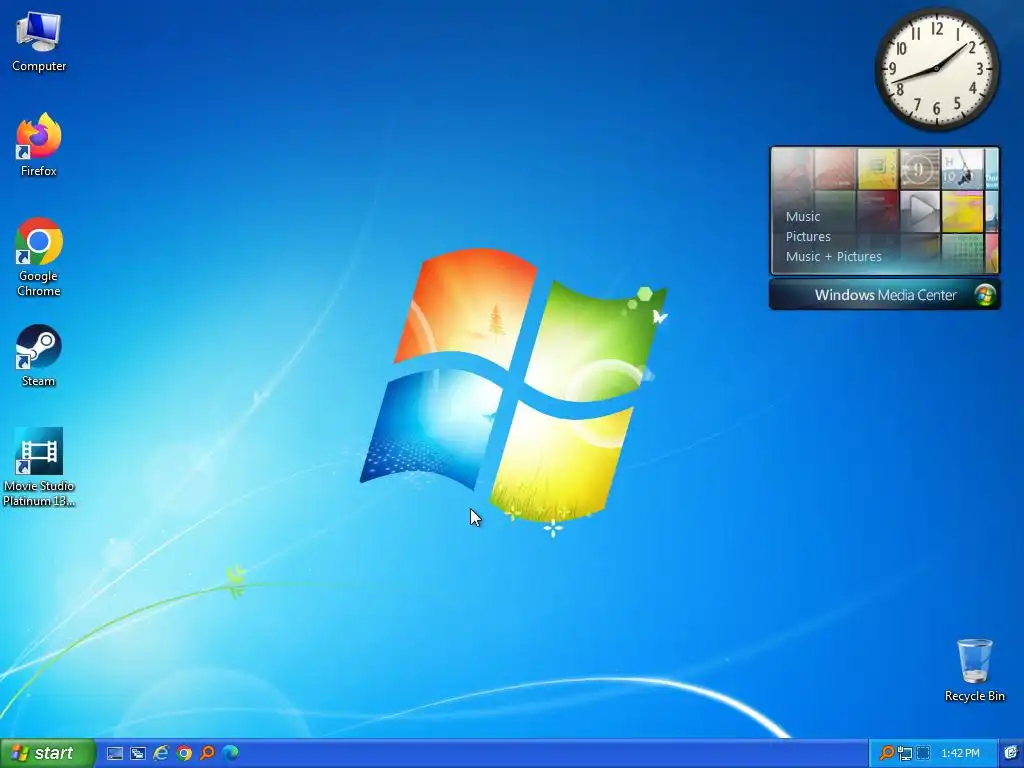Viewport: 1024px width, 768px height.
Task: Select the Steam desktop shortcut
Action: [x=39, y=356]
